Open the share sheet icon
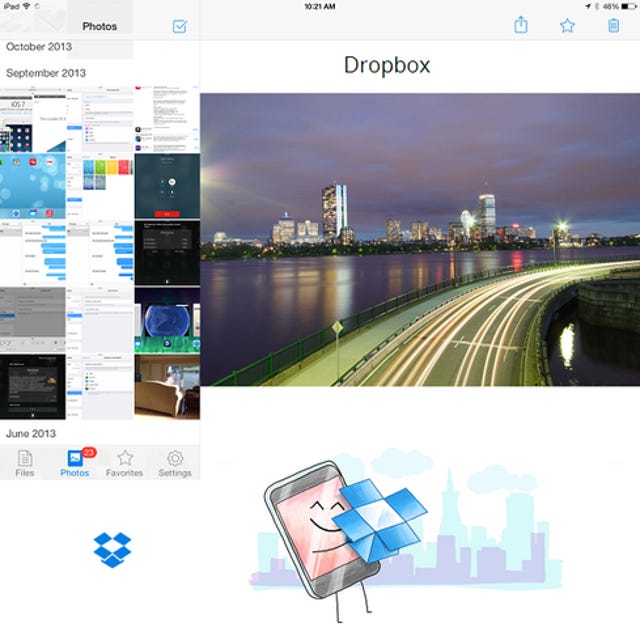640x640 pixels. click(520, 25)
